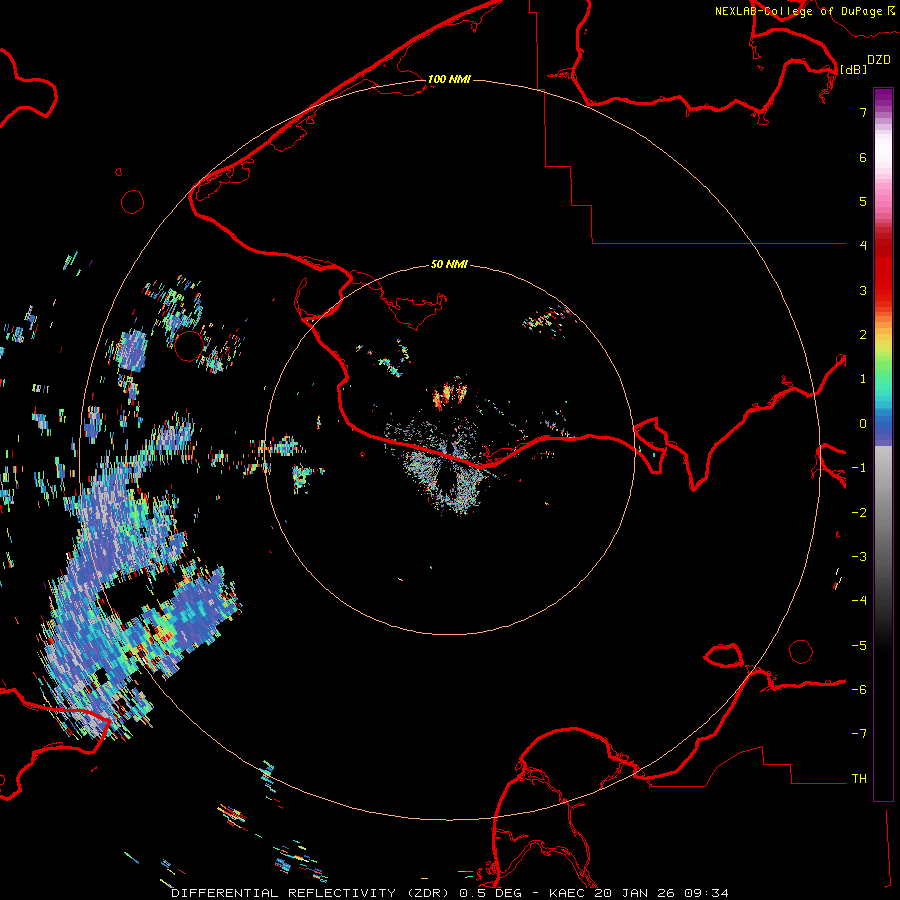This screenshot has height=900, width=900.
Task: Click the -7 label on the color scale
Action: point(859,734)
